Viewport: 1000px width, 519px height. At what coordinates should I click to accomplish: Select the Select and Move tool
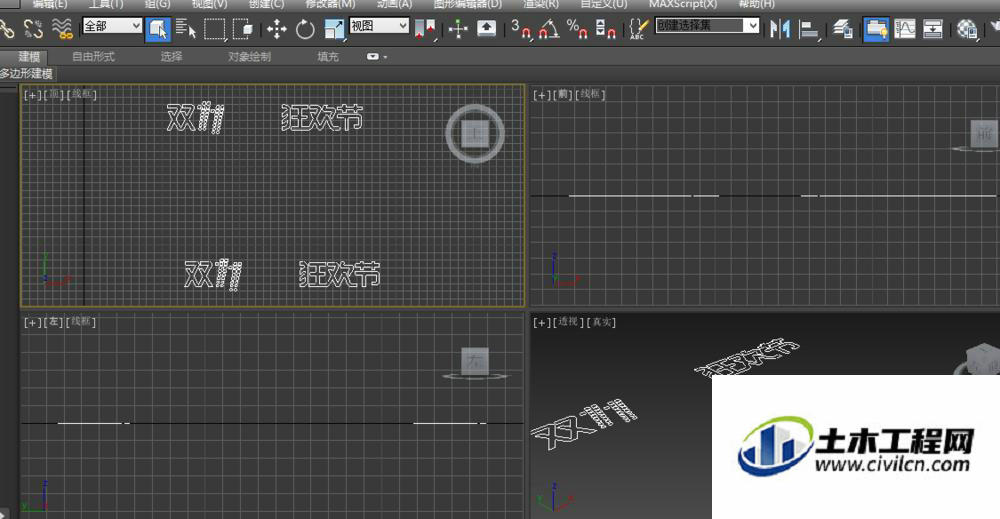pyautogui.click(x=277, y=29)
